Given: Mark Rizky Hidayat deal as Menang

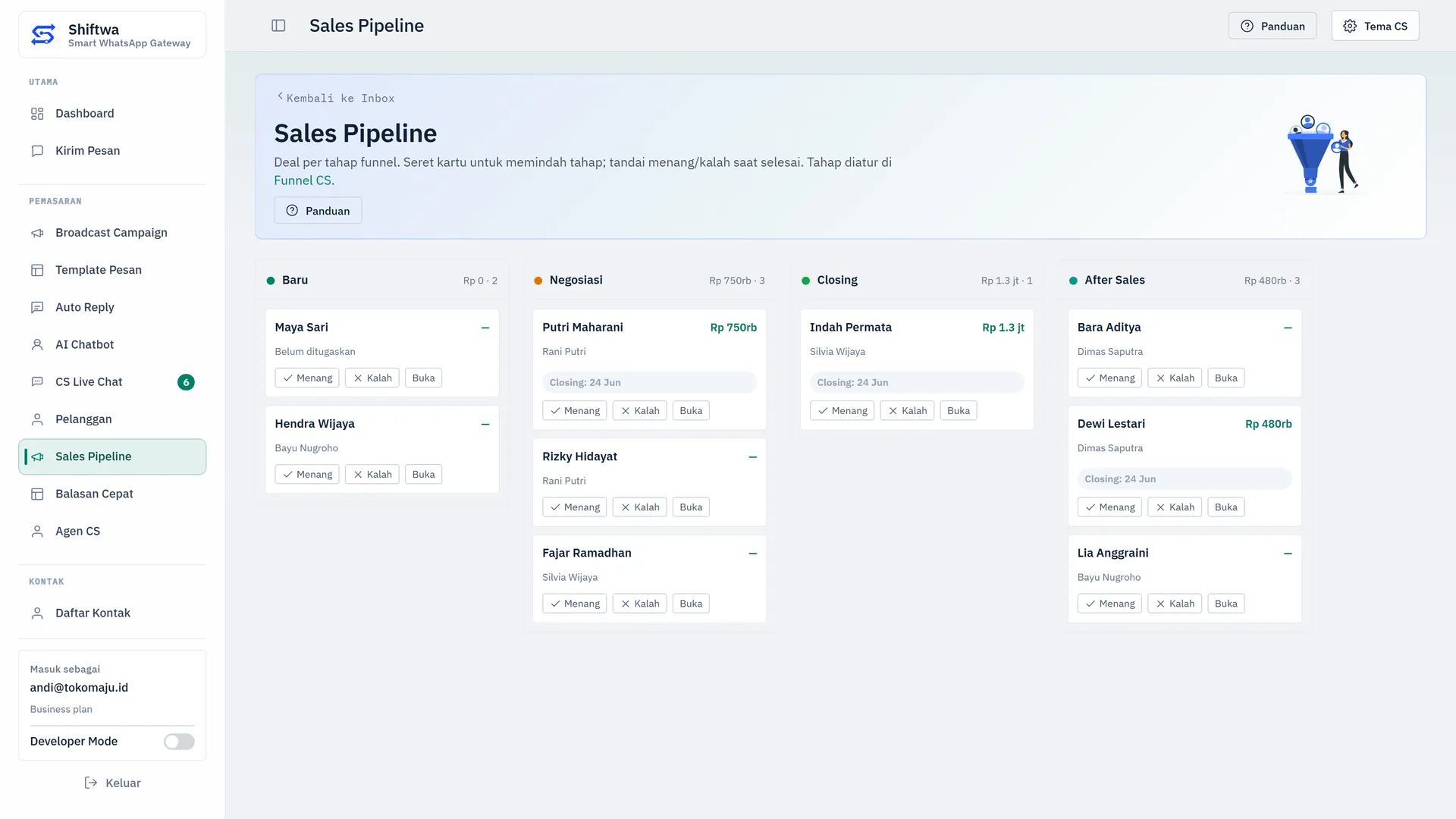Looking at the screenshot, I should (575, 507).
